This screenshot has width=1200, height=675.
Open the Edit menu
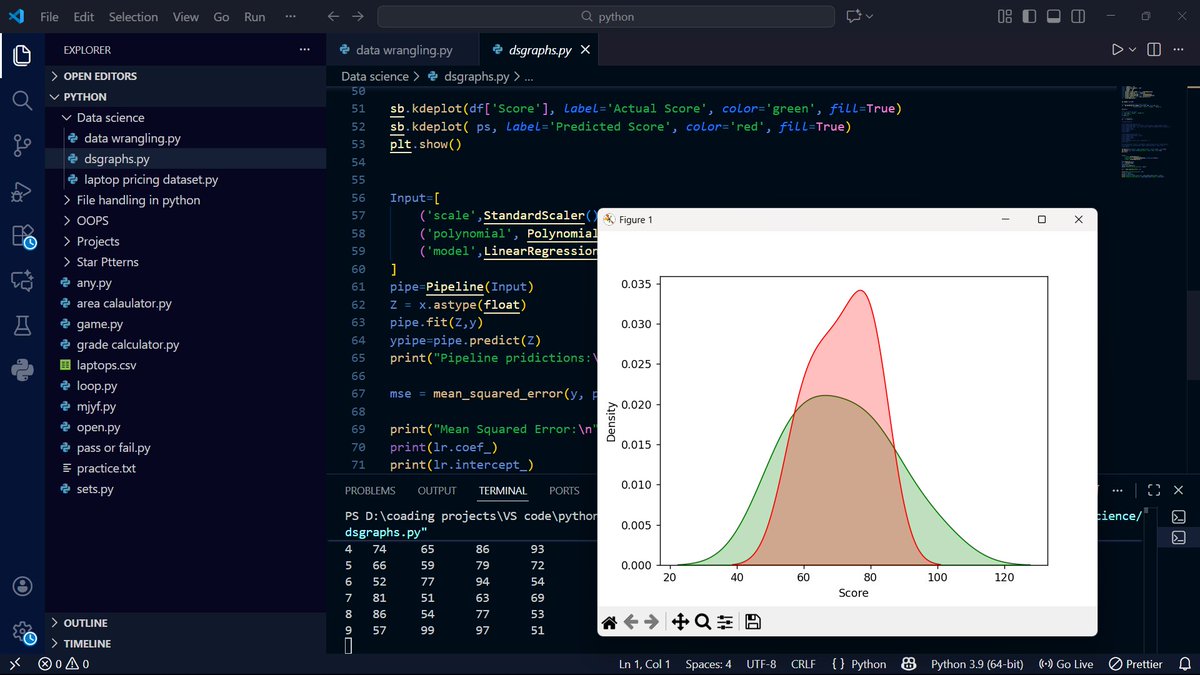(x=84, y=17)
